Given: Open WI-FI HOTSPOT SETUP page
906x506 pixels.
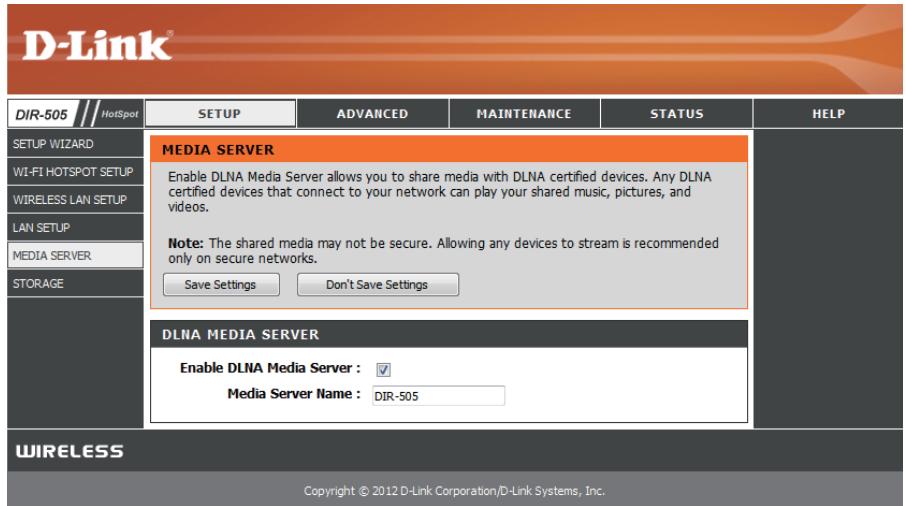Looking at the screenshot, I should point(75,172).
